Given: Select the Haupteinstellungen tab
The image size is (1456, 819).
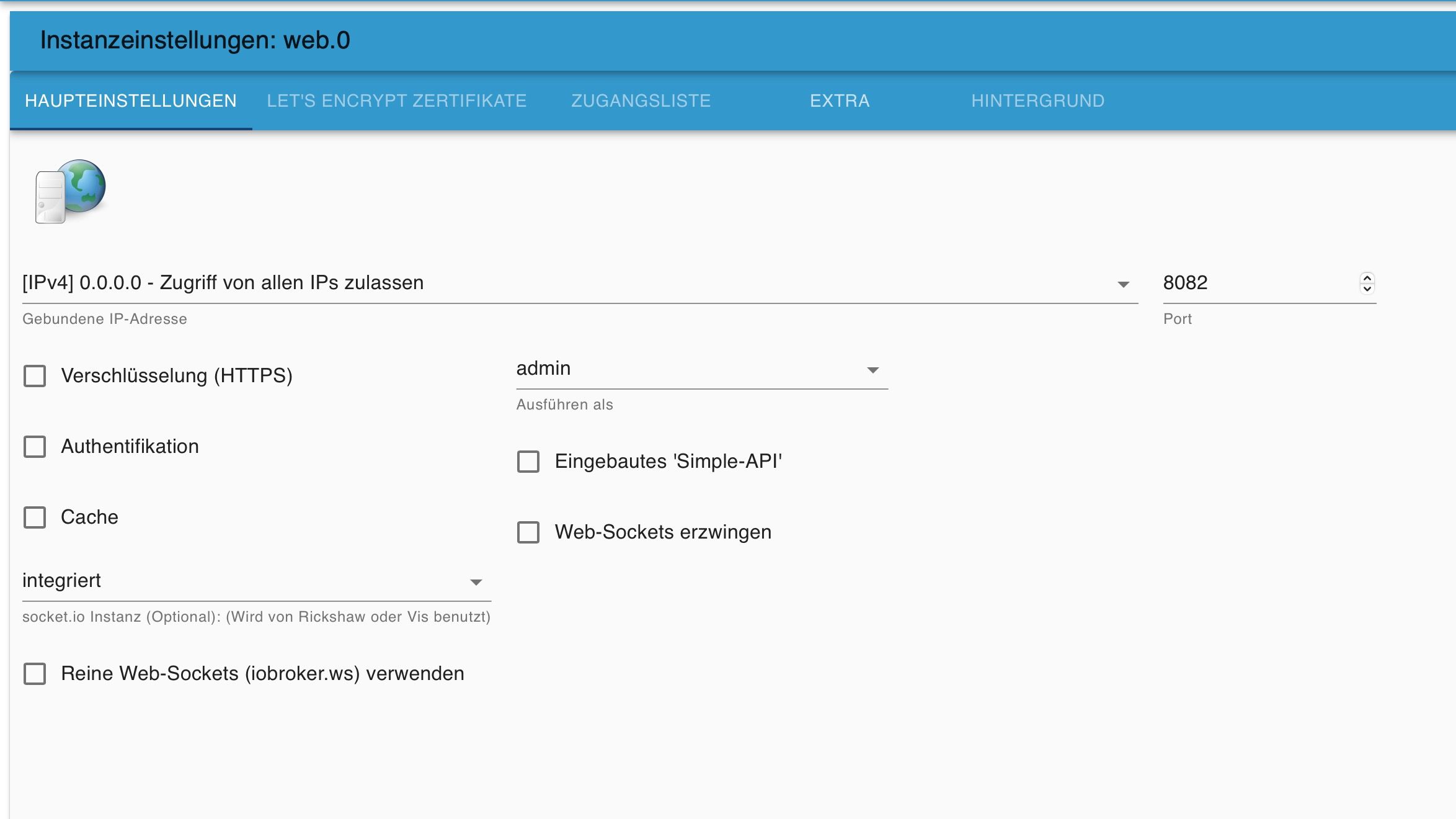Looking at the screenshot, I should (x=131, y=101).
